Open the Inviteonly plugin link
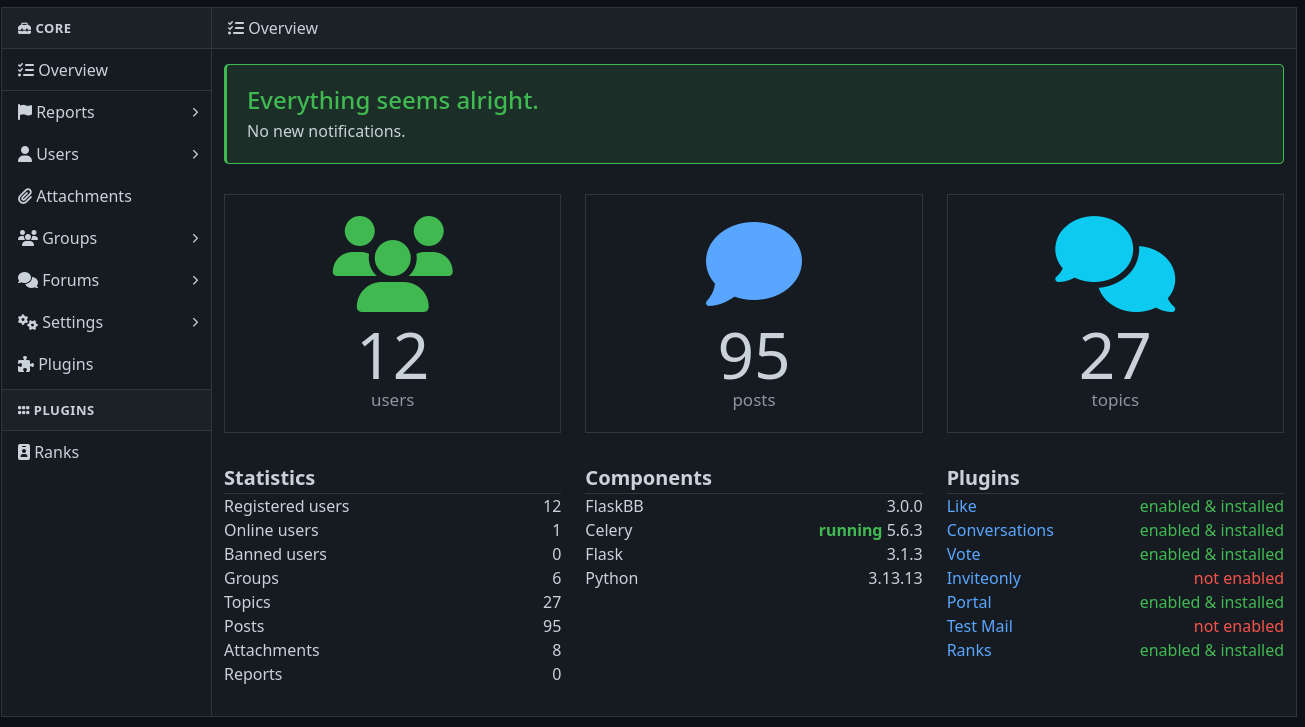 click(984, 578)
